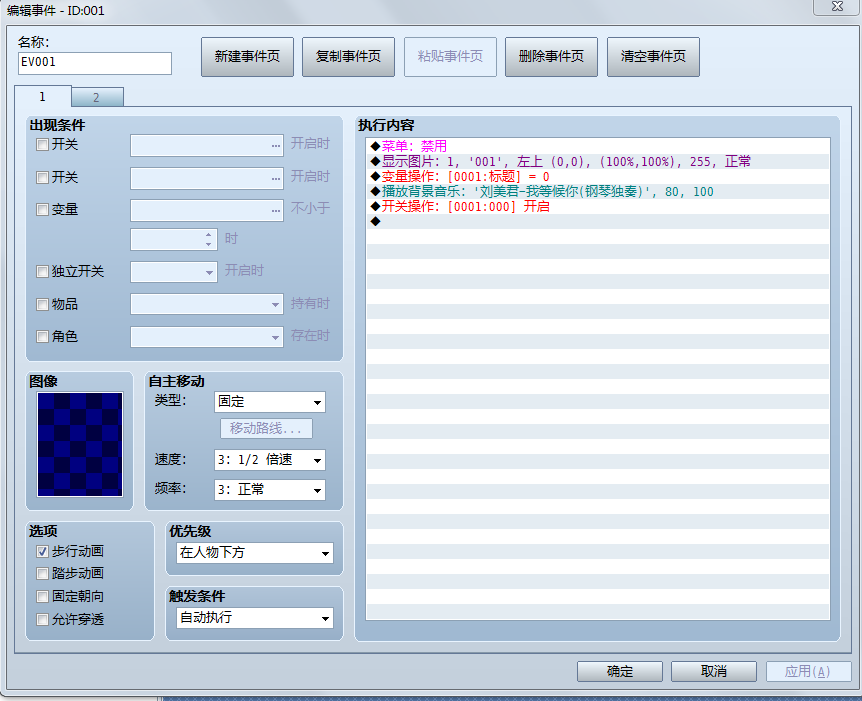Click the 删除事件页 button
The image size is (862, 701).
point(551,57)
